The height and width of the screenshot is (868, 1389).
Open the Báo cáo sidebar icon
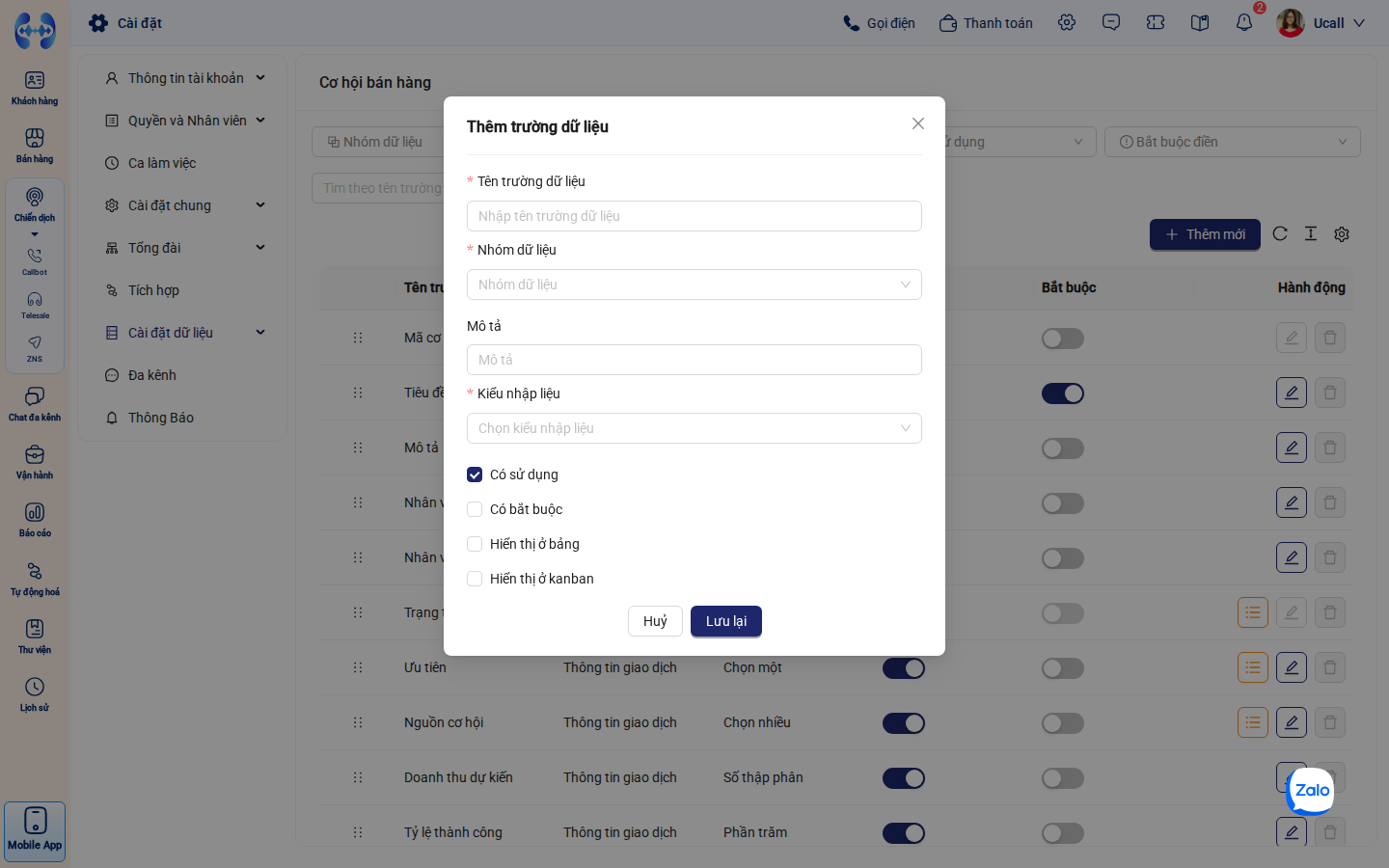click(35, 520)
